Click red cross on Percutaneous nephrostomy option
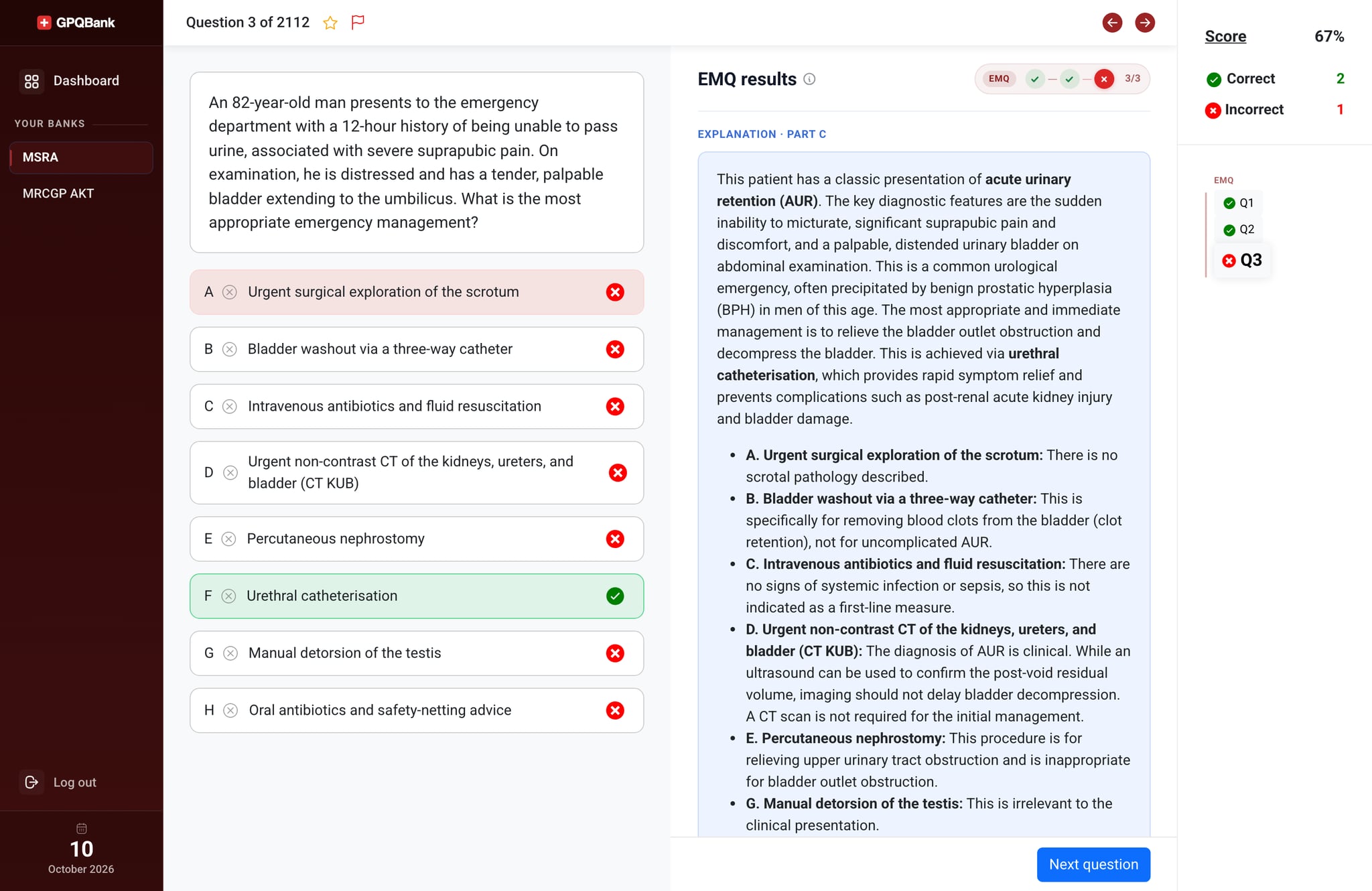 pyautogui.click(x=615, y=539)
